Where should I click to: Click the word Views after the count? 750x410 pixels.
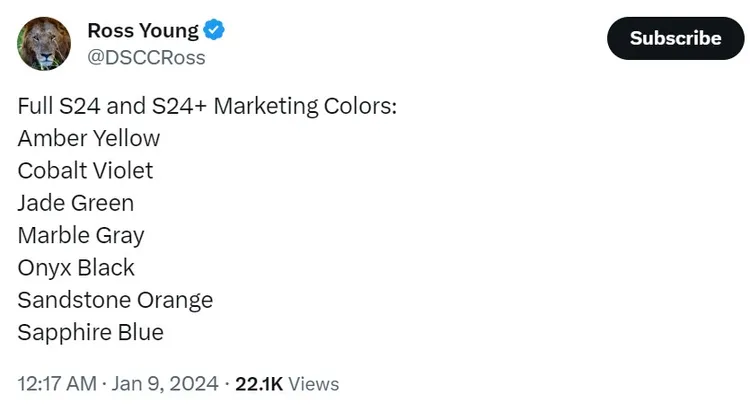tap(314, 384)
